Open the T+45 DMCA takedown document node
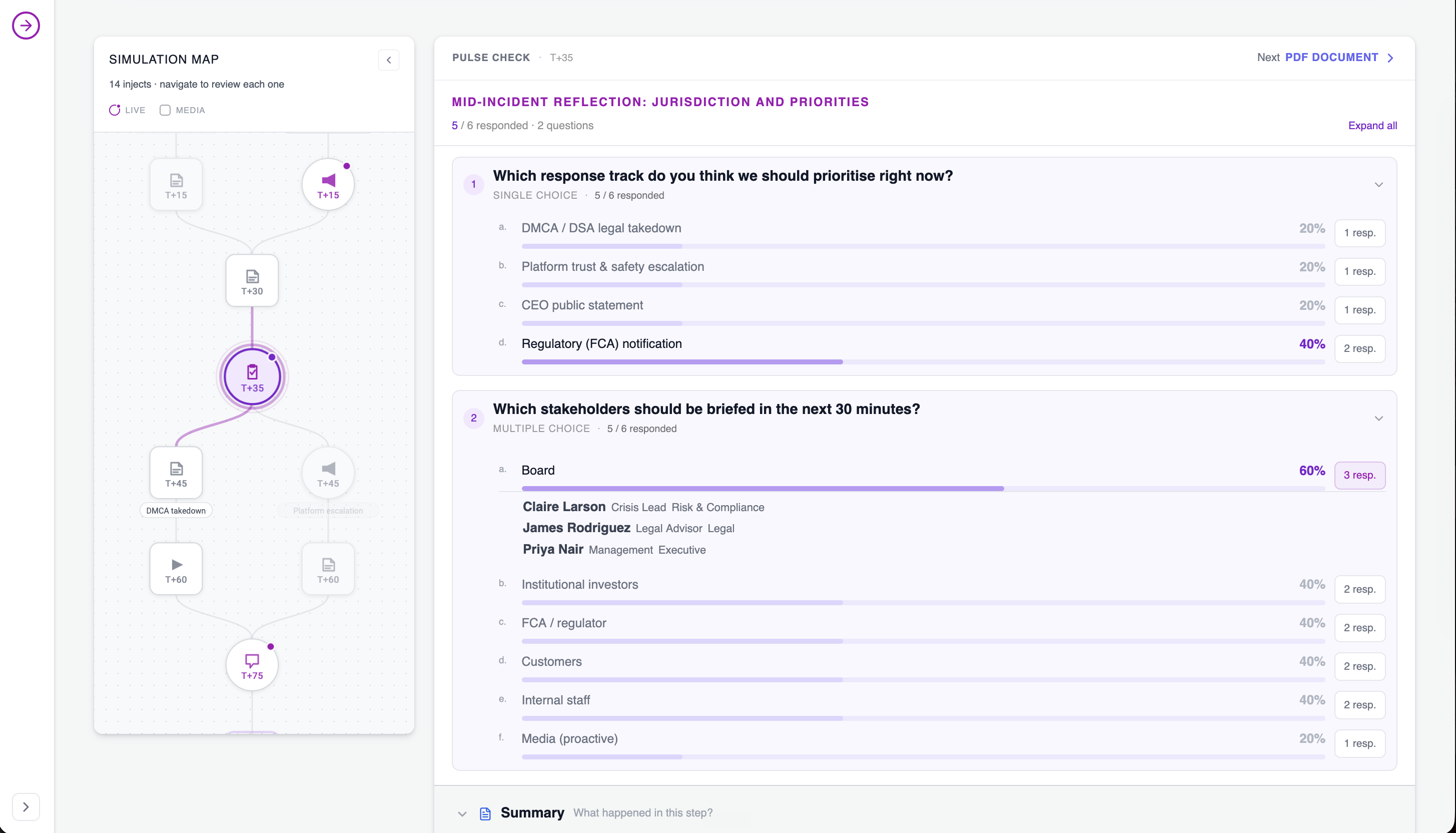Screen dimensions: 1456x833 coord(176,473)
